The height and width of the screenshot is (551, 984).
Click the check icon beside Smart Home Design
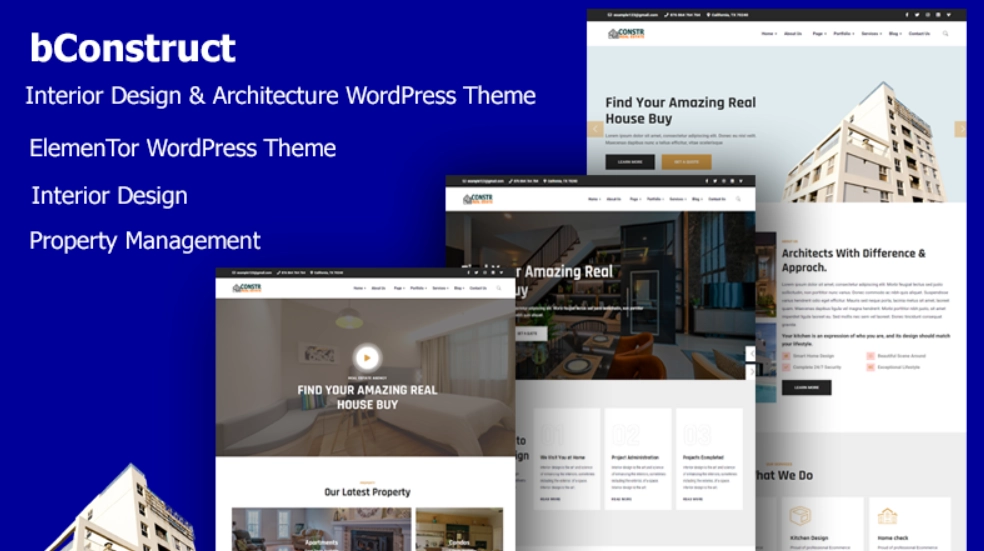pyautogui.click(x=786, y=356)
